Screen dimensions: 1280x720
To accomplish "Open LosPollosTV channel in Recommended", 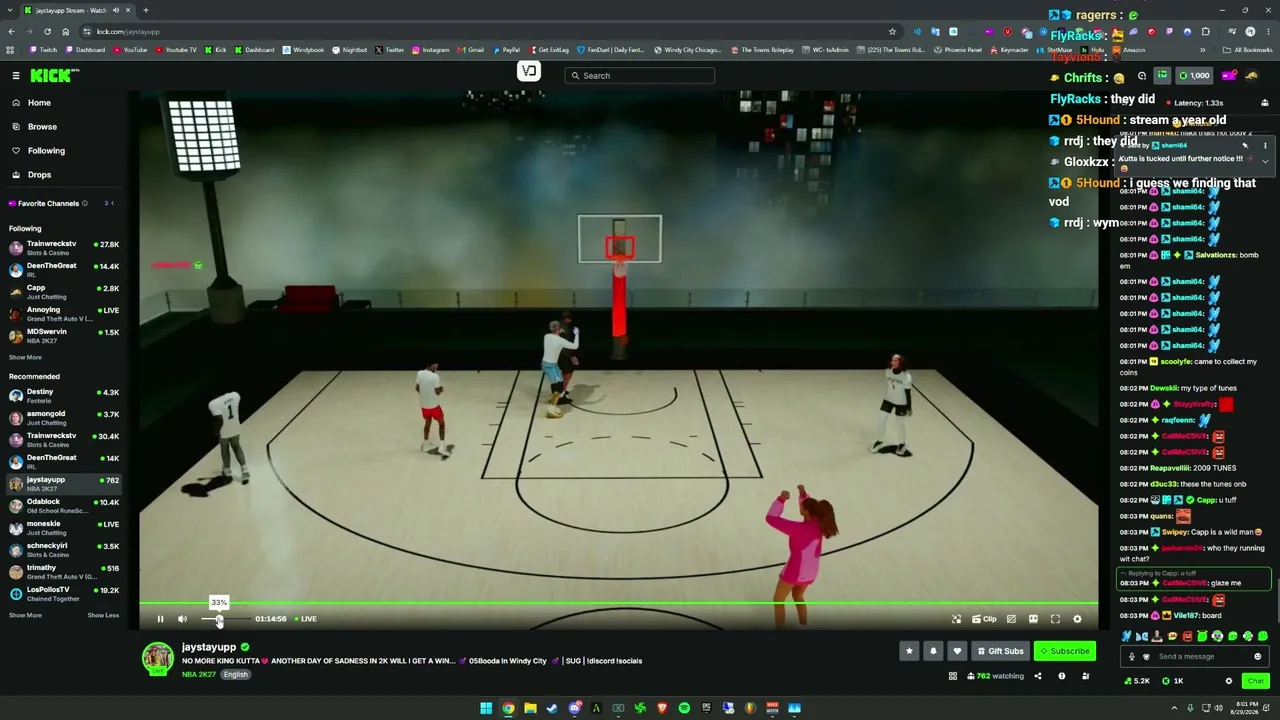I will point(65,594).
